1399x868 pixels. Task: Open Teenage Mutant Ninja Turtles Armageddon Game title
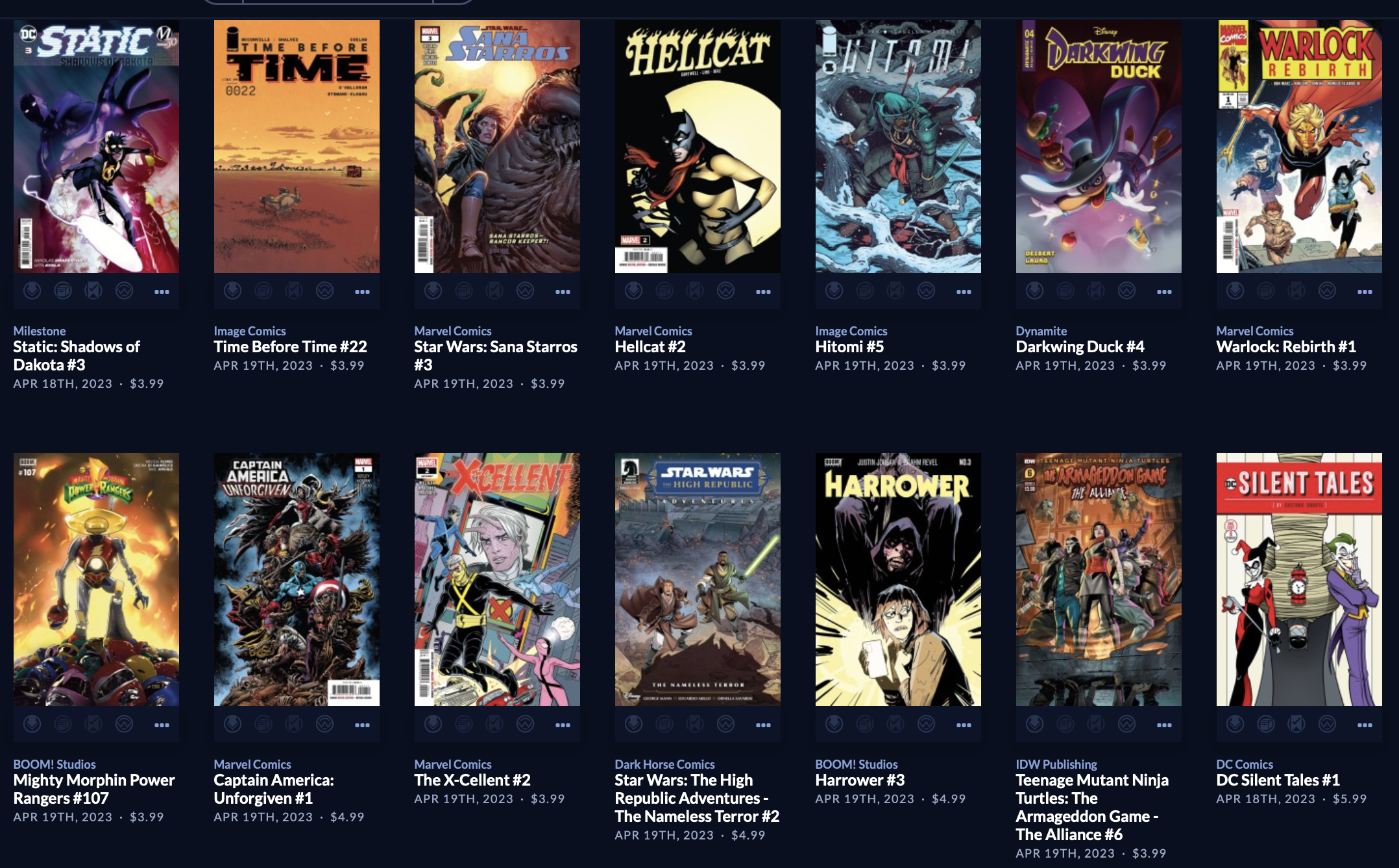coord(1092,807)
